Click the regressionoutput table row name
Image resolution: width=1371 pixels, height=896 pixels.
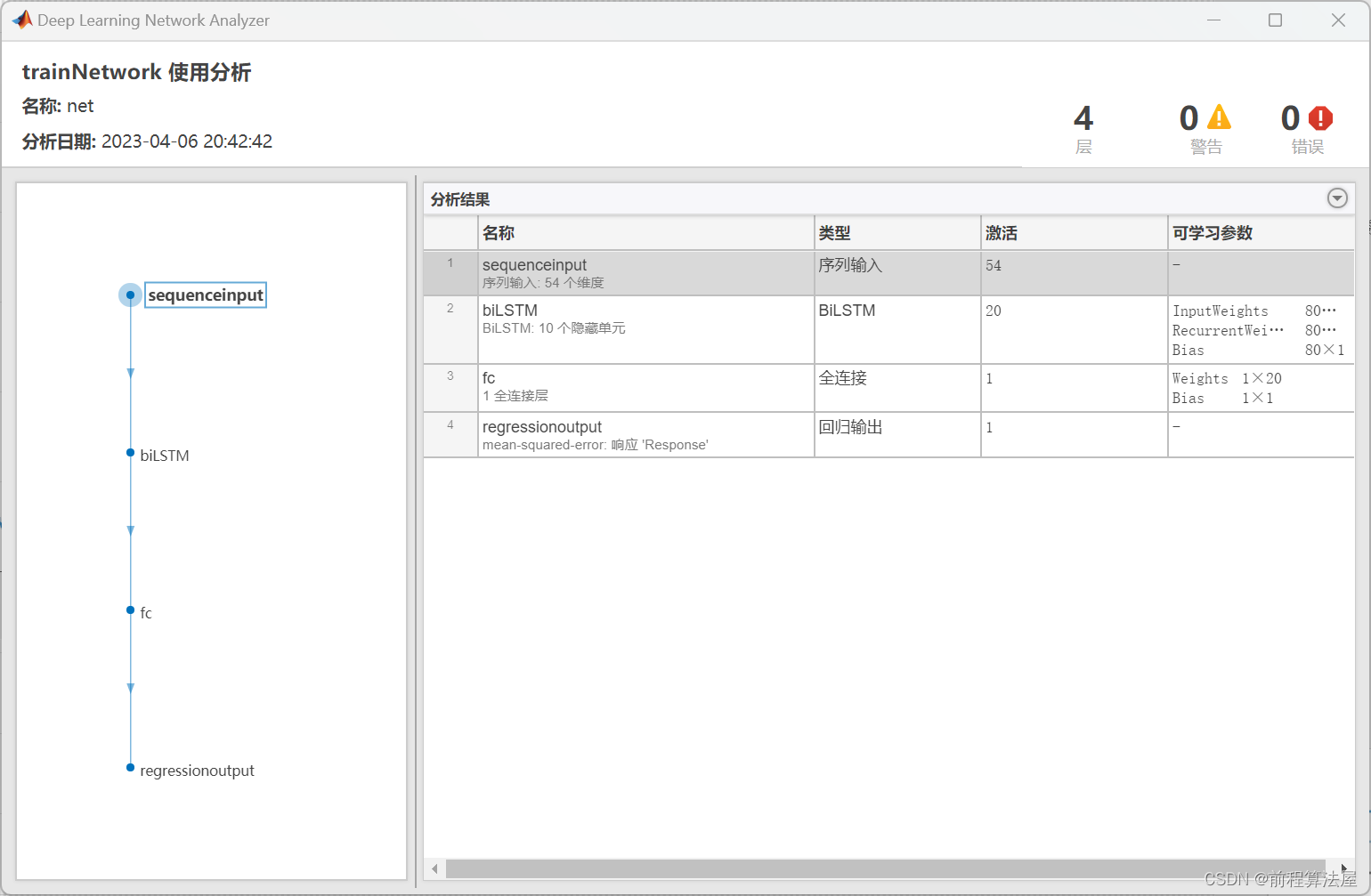[542, 427]
